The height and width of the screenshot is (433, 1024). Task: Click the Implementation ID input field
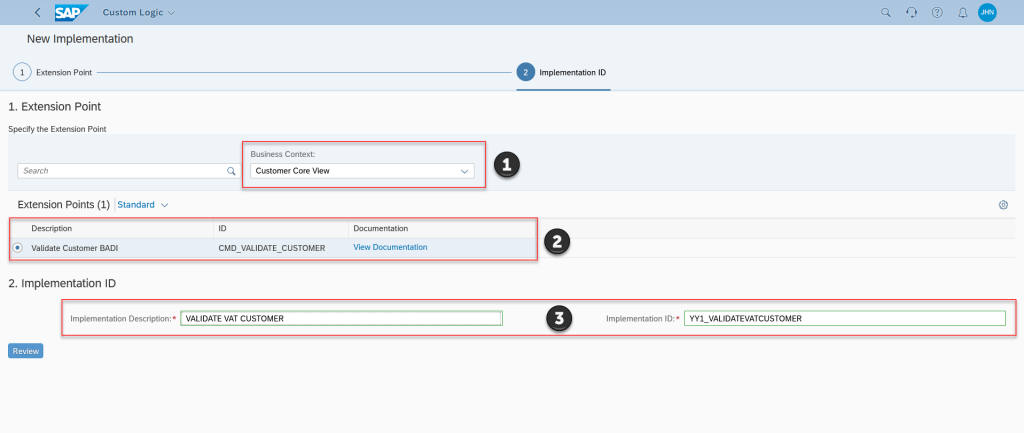(x=845, y=319)
